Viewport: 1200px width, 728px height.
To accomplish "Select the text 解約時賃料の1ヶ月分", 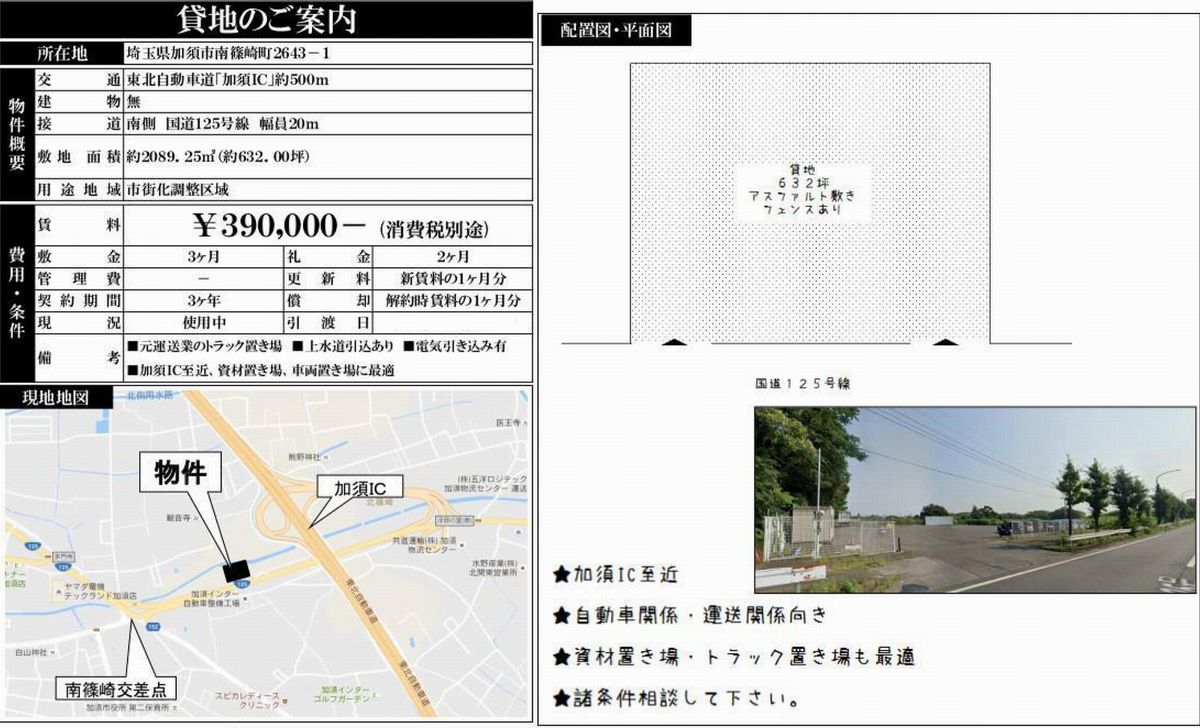I will click(454, 300).
